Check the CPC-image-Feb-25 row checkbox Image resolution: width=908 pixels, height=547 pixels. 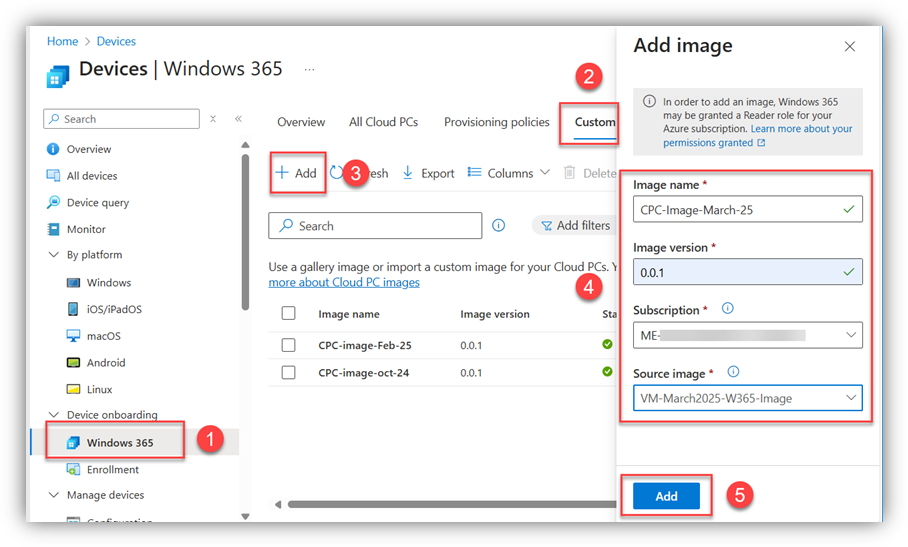[288, 345]
